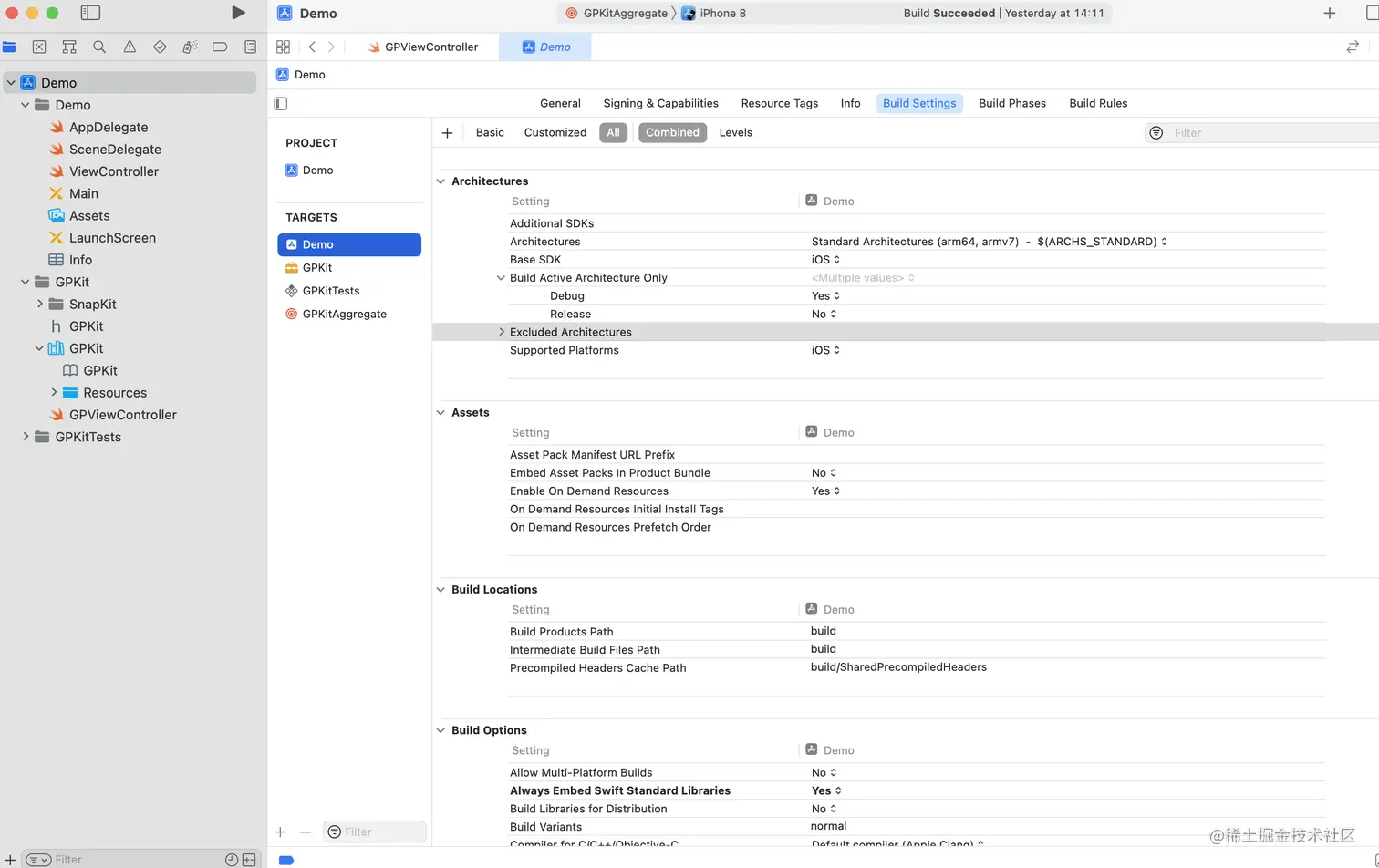Switch to Combined view
The height and width of the screenshot is (868, 1379).
pyautogui.click(x=672, y=132)
